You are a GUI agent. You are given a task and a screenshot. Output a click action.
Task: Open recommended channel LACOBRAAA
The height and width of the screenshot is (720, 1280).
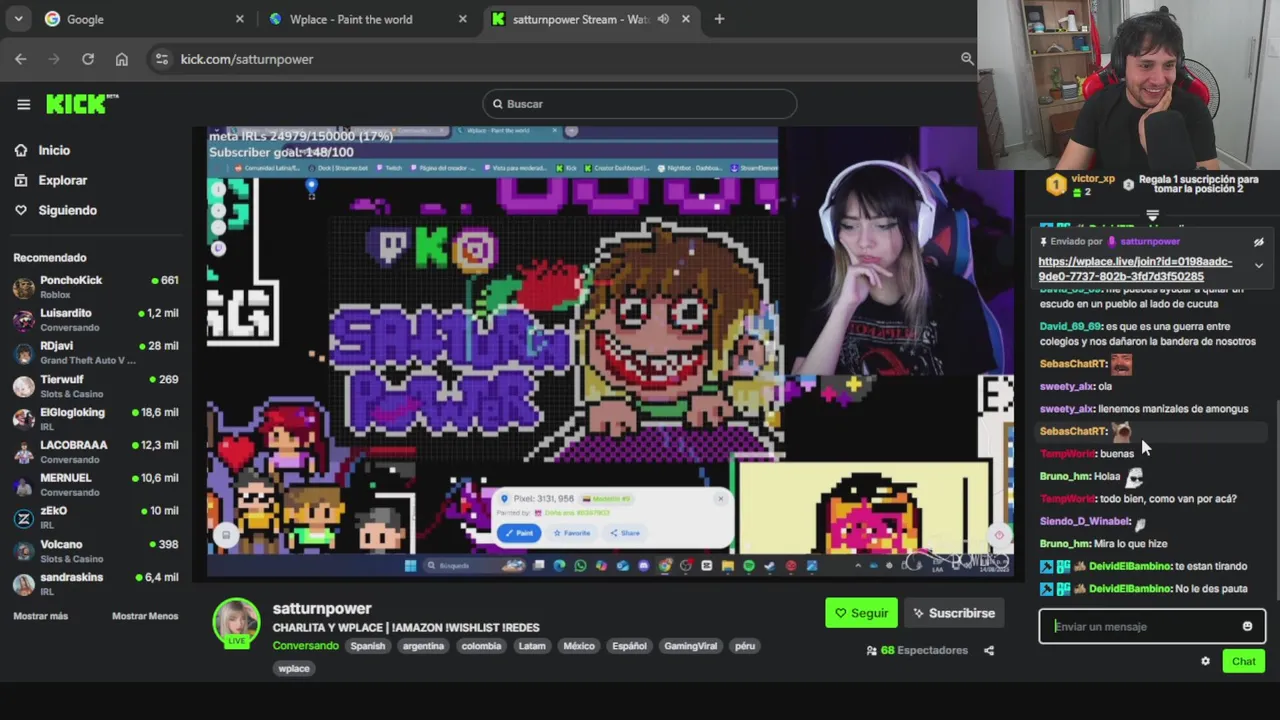tap(95, 452)
